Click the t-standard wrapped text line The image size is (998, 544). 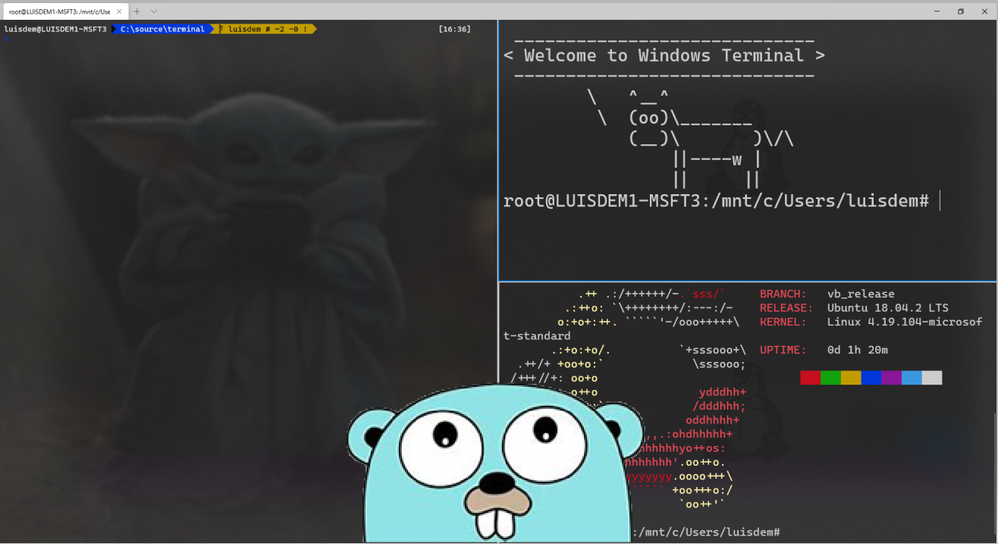click(537, 336)
